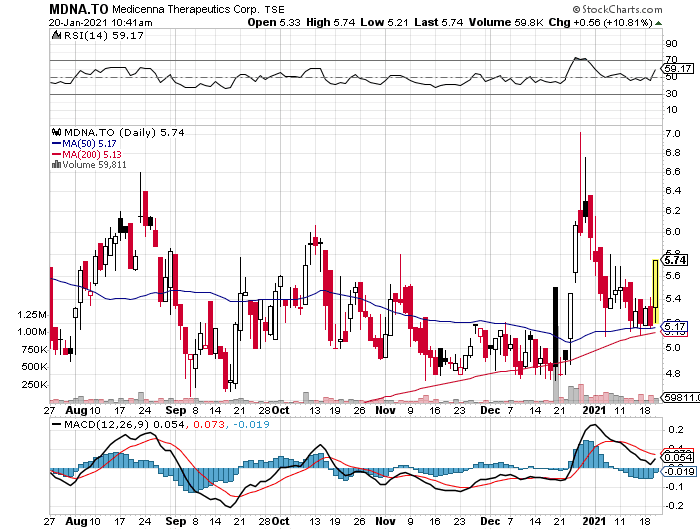Click the Volume 59,811 legend text
The width and height of the screenshot is (700, 530).
(94, 165)
